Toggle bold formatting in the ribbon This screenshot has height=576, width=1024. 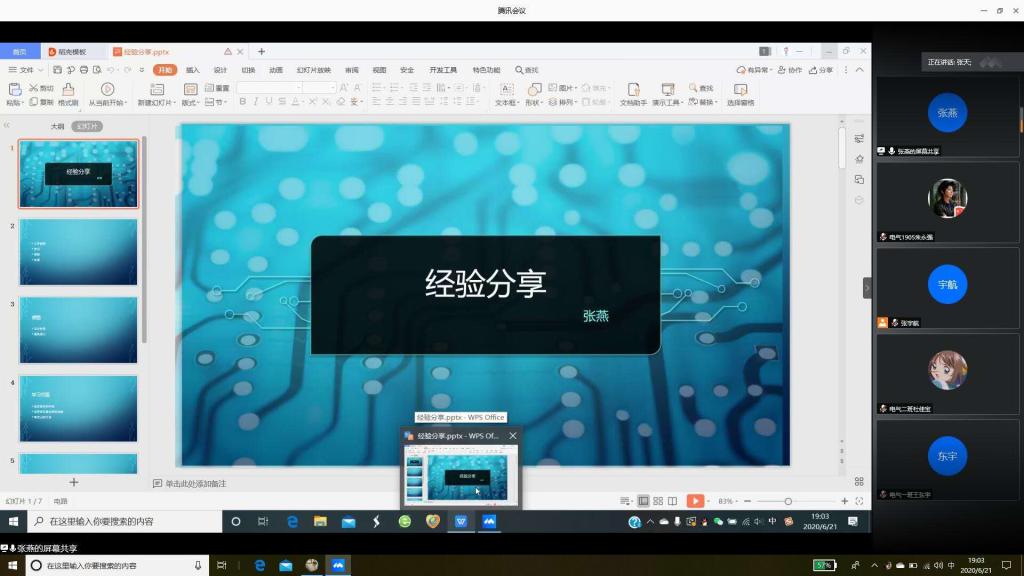coord(242,102)
